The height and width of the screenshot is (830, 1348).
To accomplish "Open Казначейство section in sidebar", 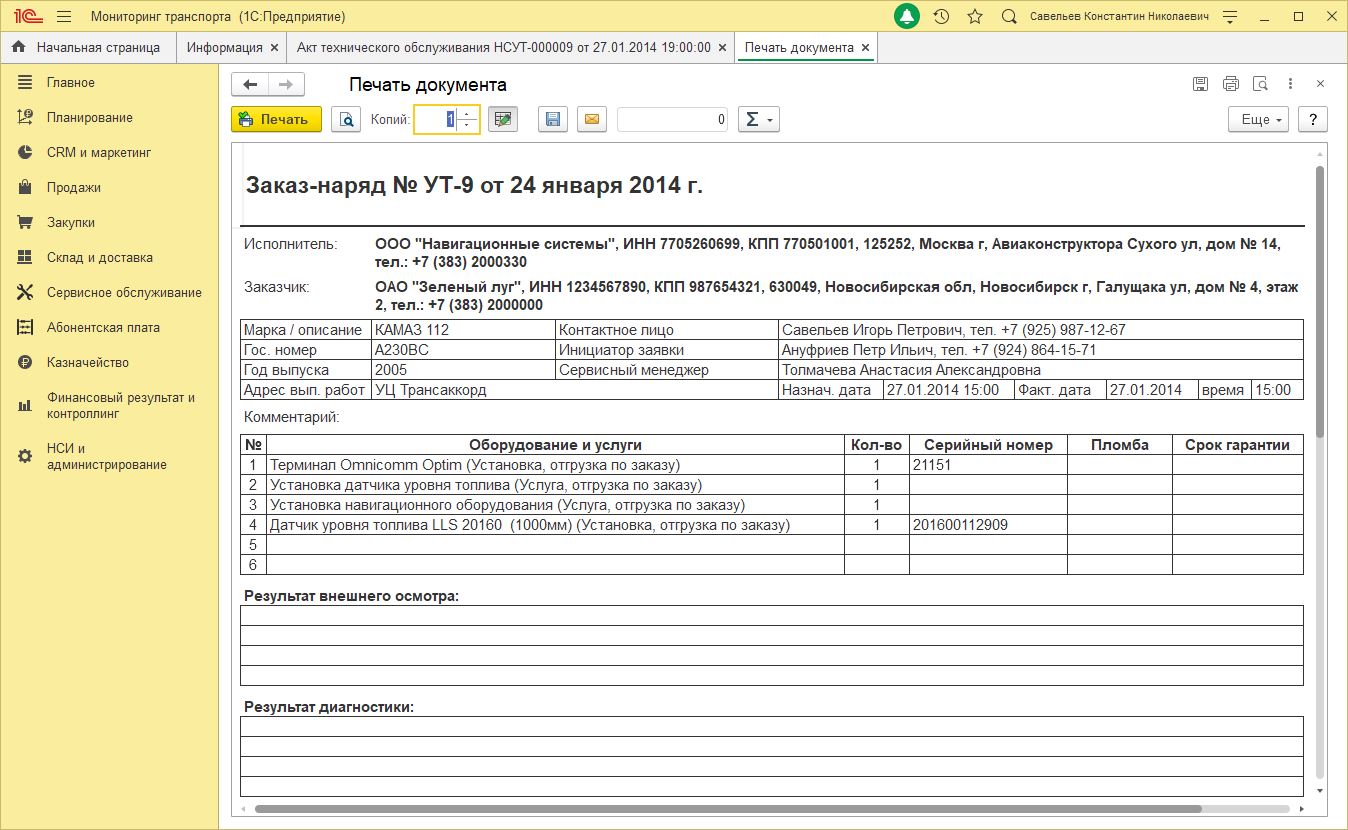I will [110, 363].
